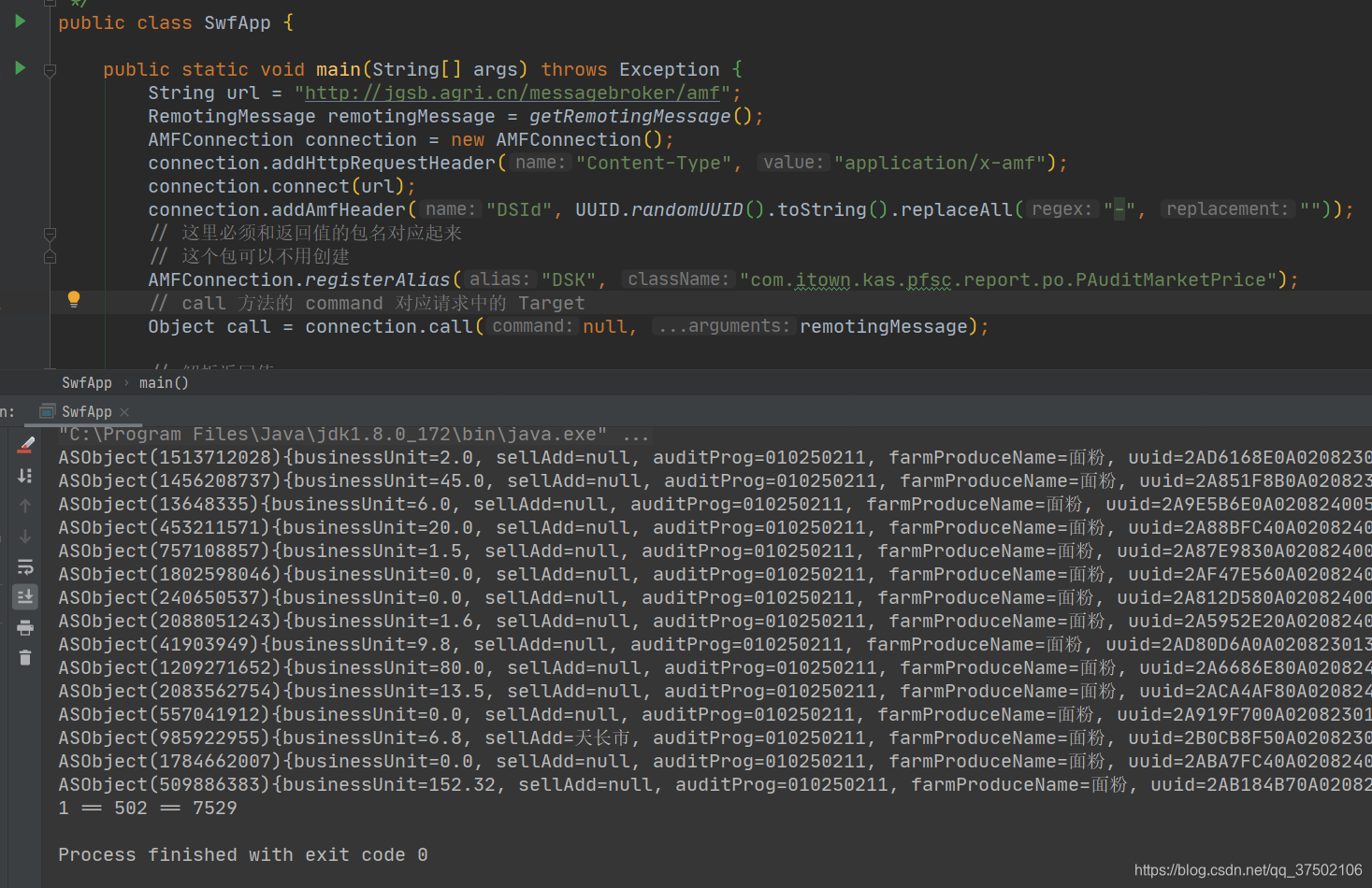Click the red eraser clear-output icon
1372x888 pixels.
pos(25,445)
